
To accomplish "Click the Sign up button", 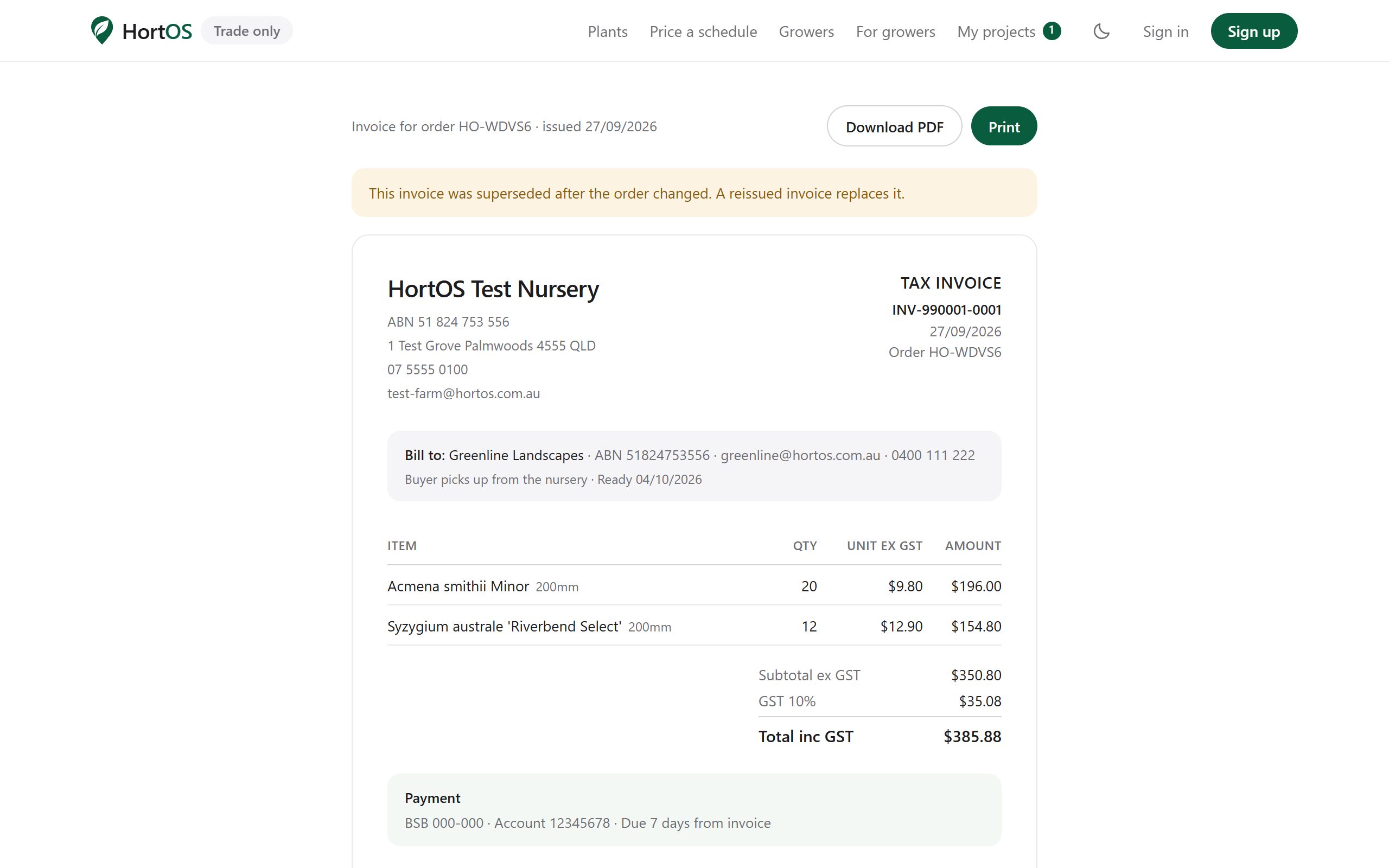I will (x=1253, y=31).
